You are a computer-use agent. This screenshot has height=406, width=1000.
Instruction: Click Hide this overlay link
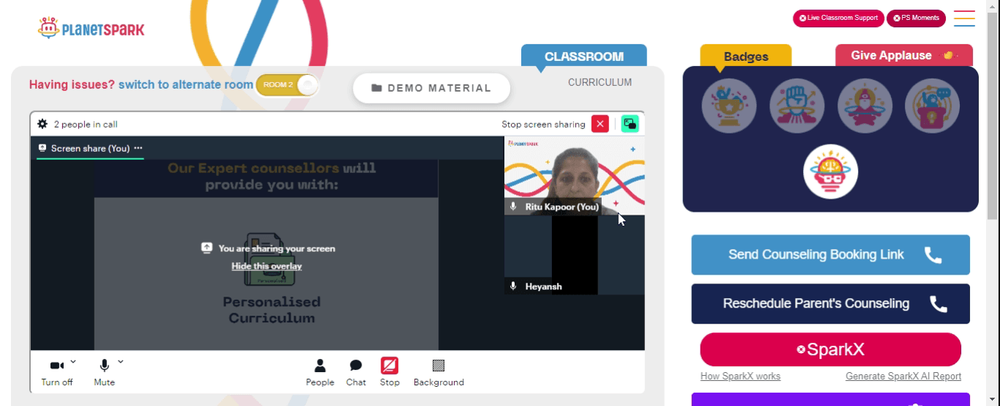[267, 266]
